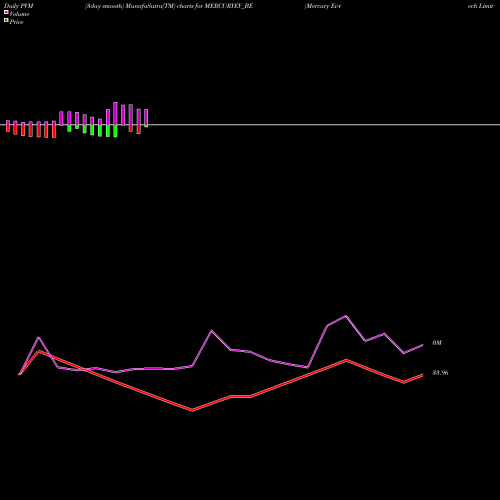Click the lowest point of red price line
Screen dimensions: 500x500
(x=192, y=410)
